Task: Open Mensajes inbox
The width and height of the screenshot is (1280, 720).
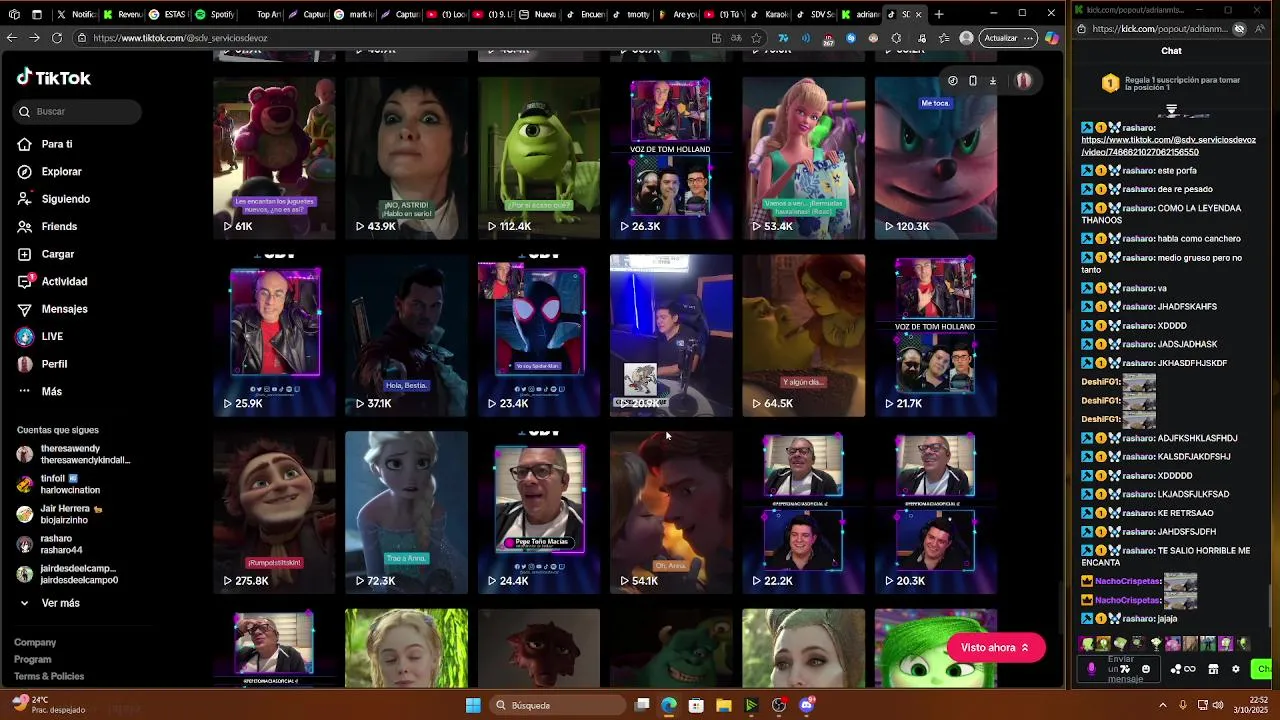Action: 64,309
